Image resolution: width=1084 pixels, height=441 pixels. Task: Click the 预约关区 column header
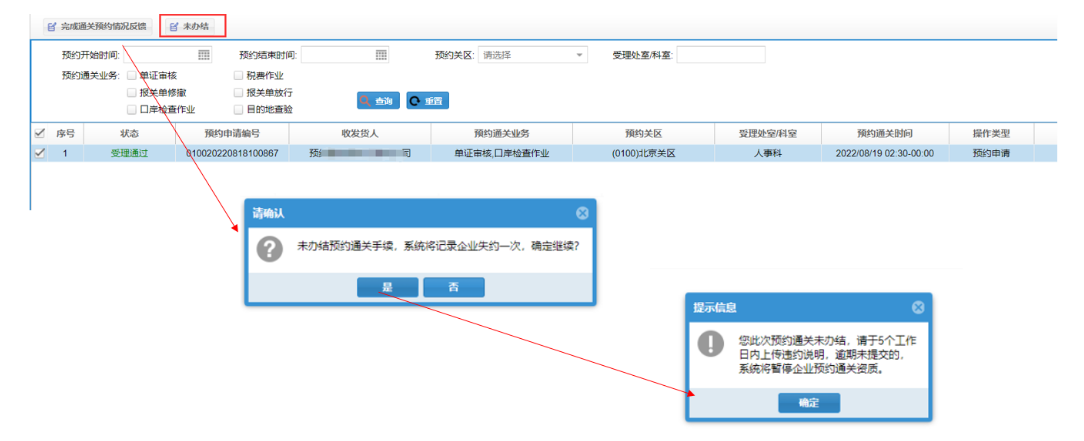click(644, 133)
